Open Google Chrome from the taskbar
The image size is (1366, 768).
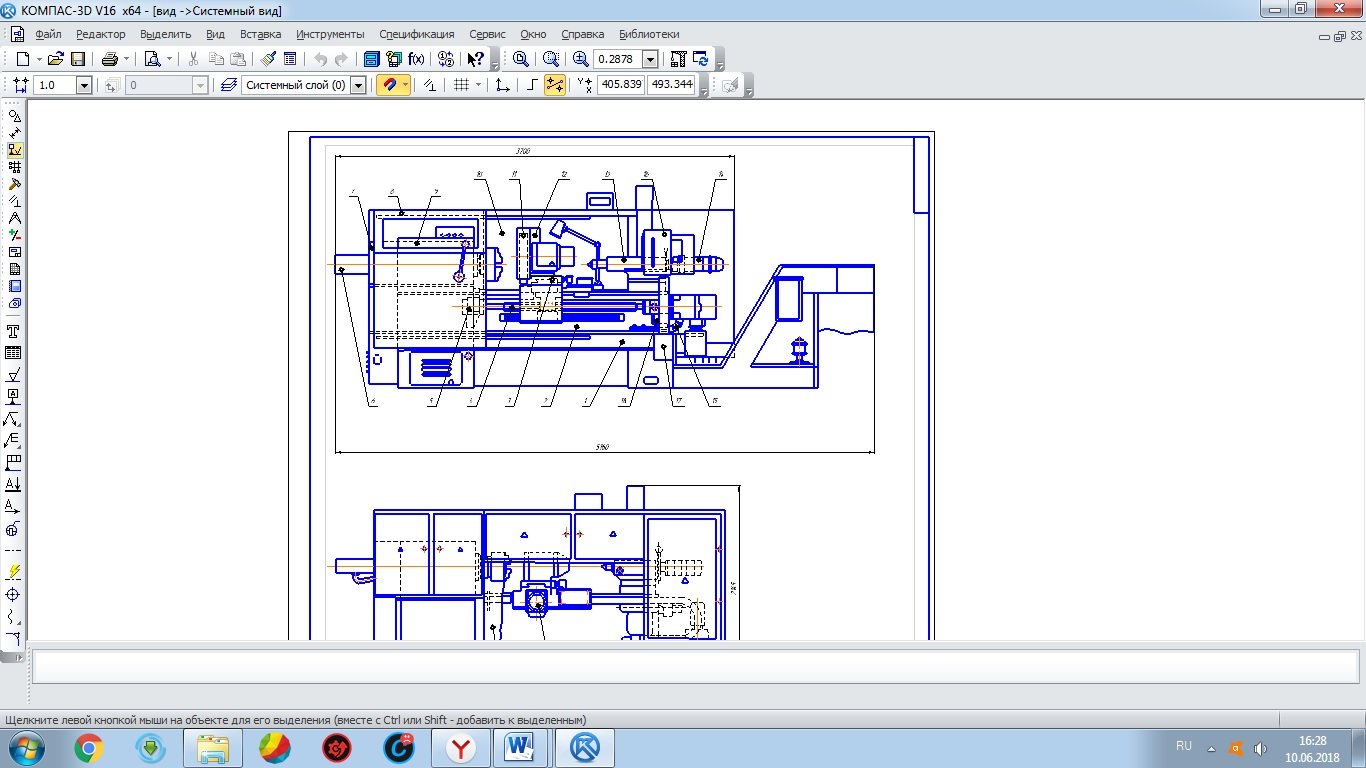(x=89, y=747)
